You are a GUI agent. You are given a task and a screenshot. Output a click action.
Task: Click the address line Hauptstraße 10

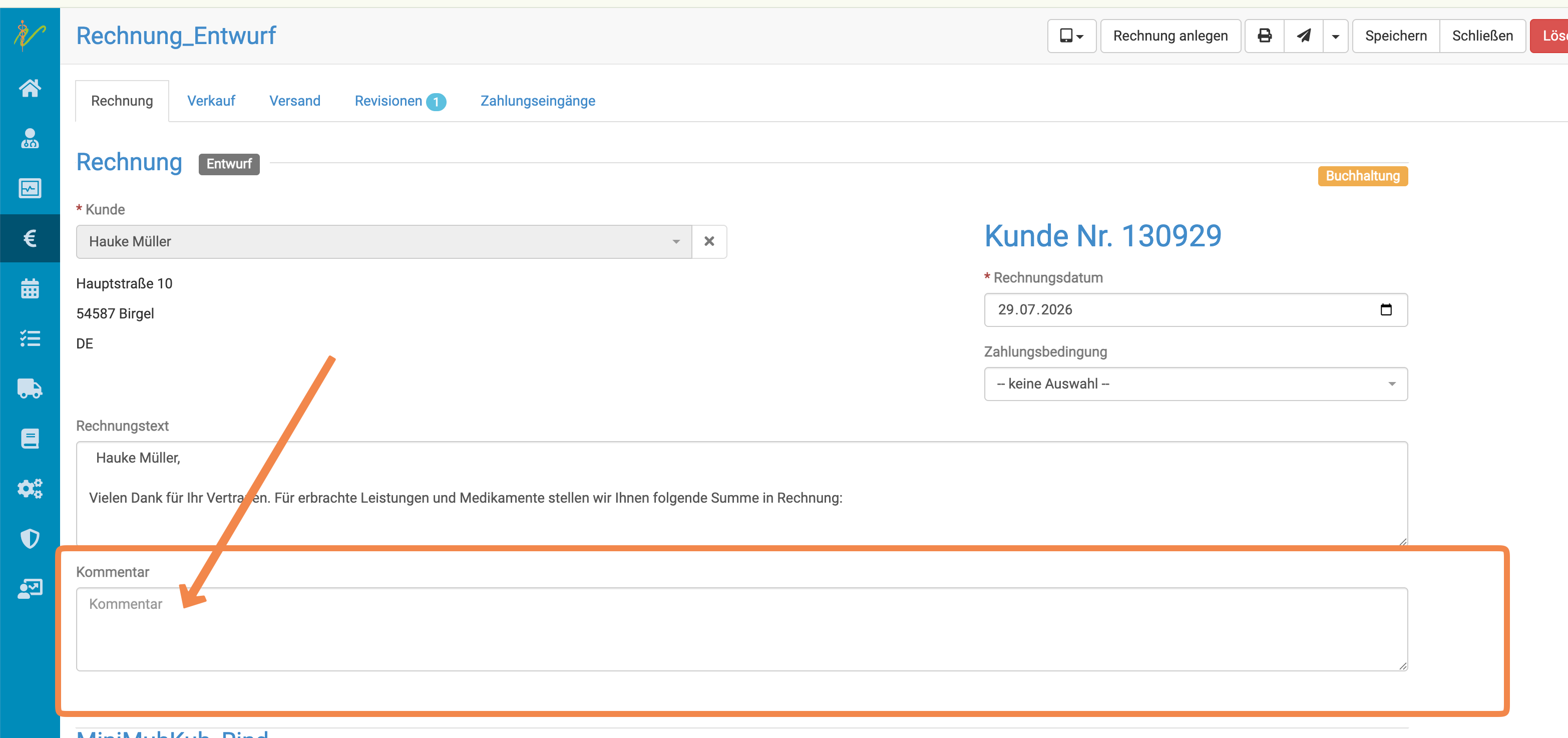tap(124, 284)
